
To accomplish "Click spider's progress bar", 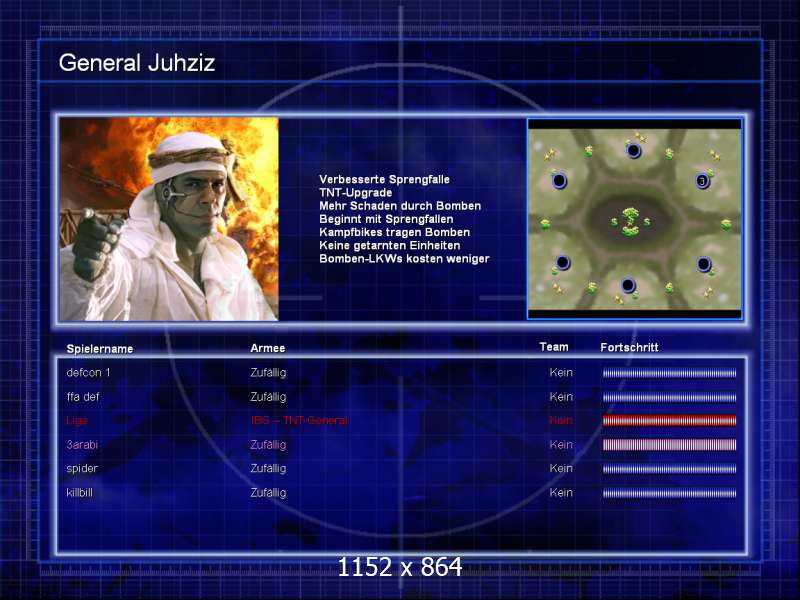I will point(669,469).
